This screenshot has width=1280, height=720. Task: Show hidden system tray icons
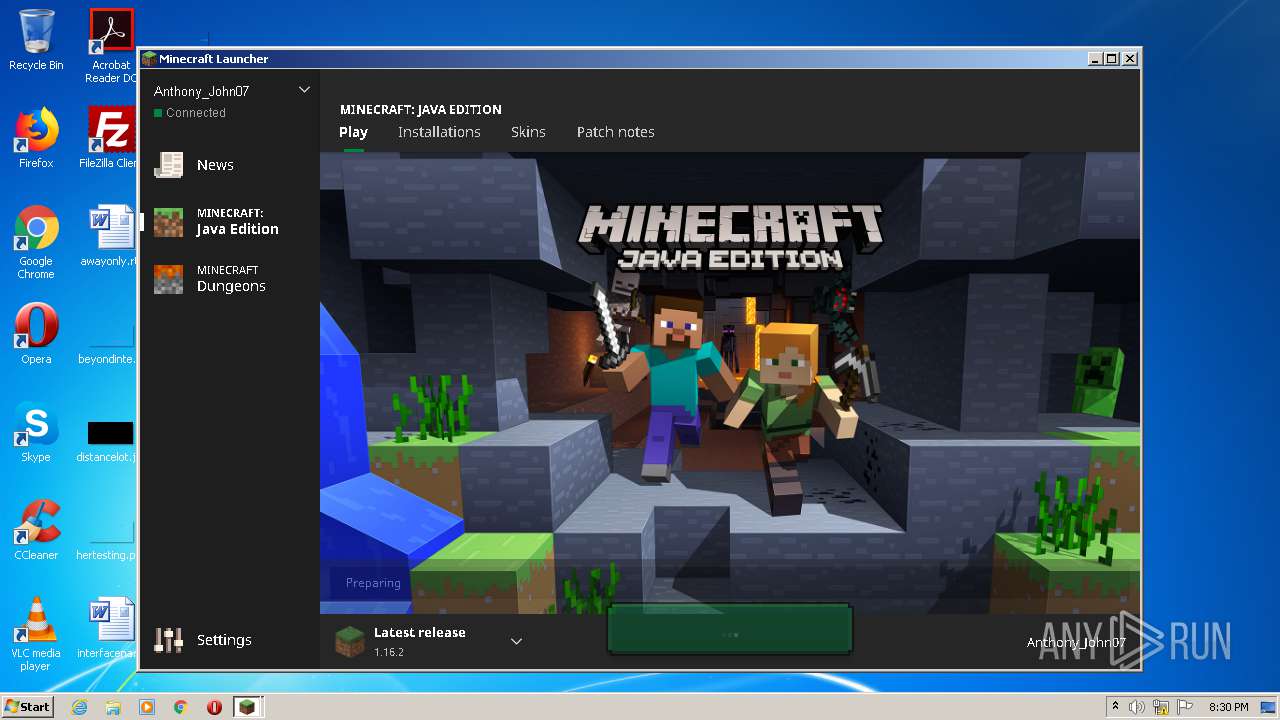click(x=1115, y=707)
